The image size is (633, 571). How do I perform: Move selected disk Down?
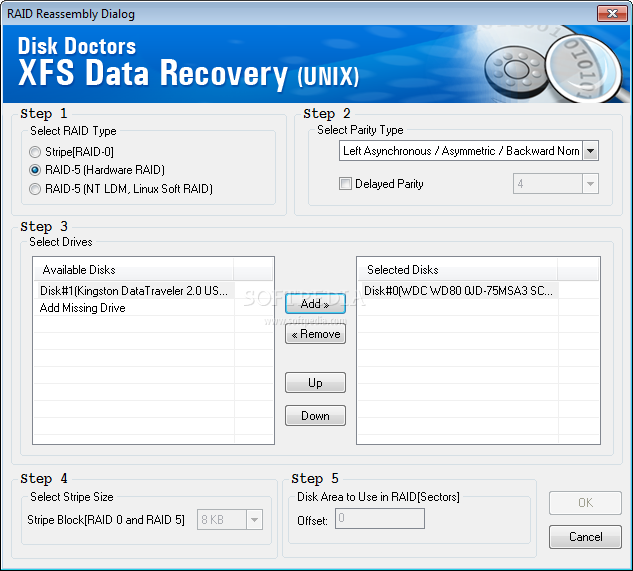pyautogui.click(x=315, y=416)
